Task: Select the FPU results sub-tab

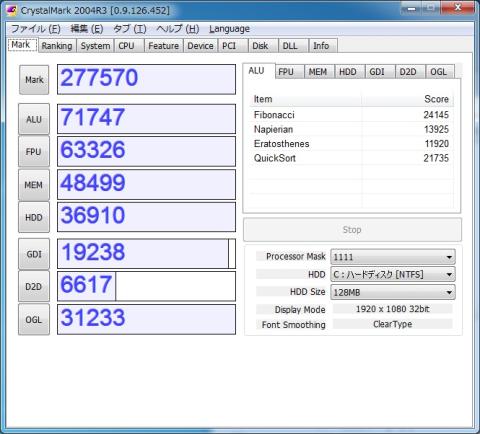Action: tap(289, 72)
